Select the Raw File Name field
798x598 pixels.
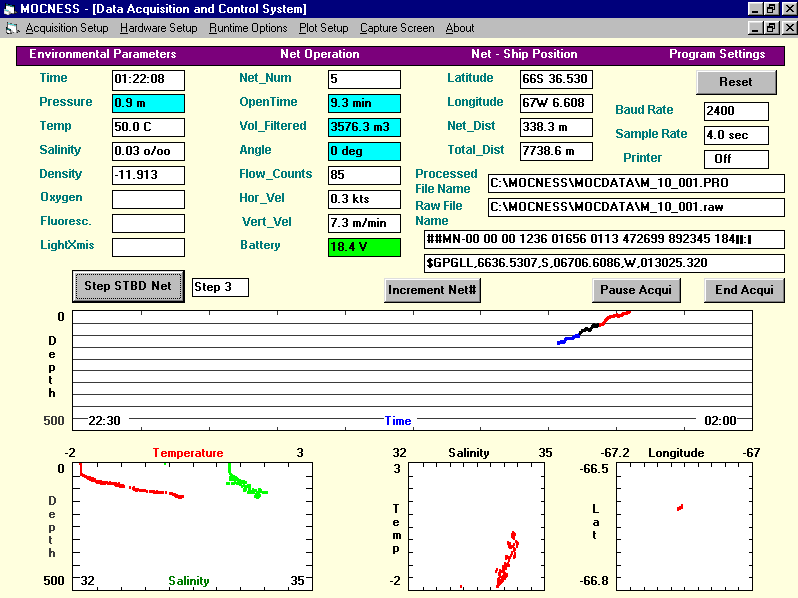pyautogui.click(x=636, y=207)
